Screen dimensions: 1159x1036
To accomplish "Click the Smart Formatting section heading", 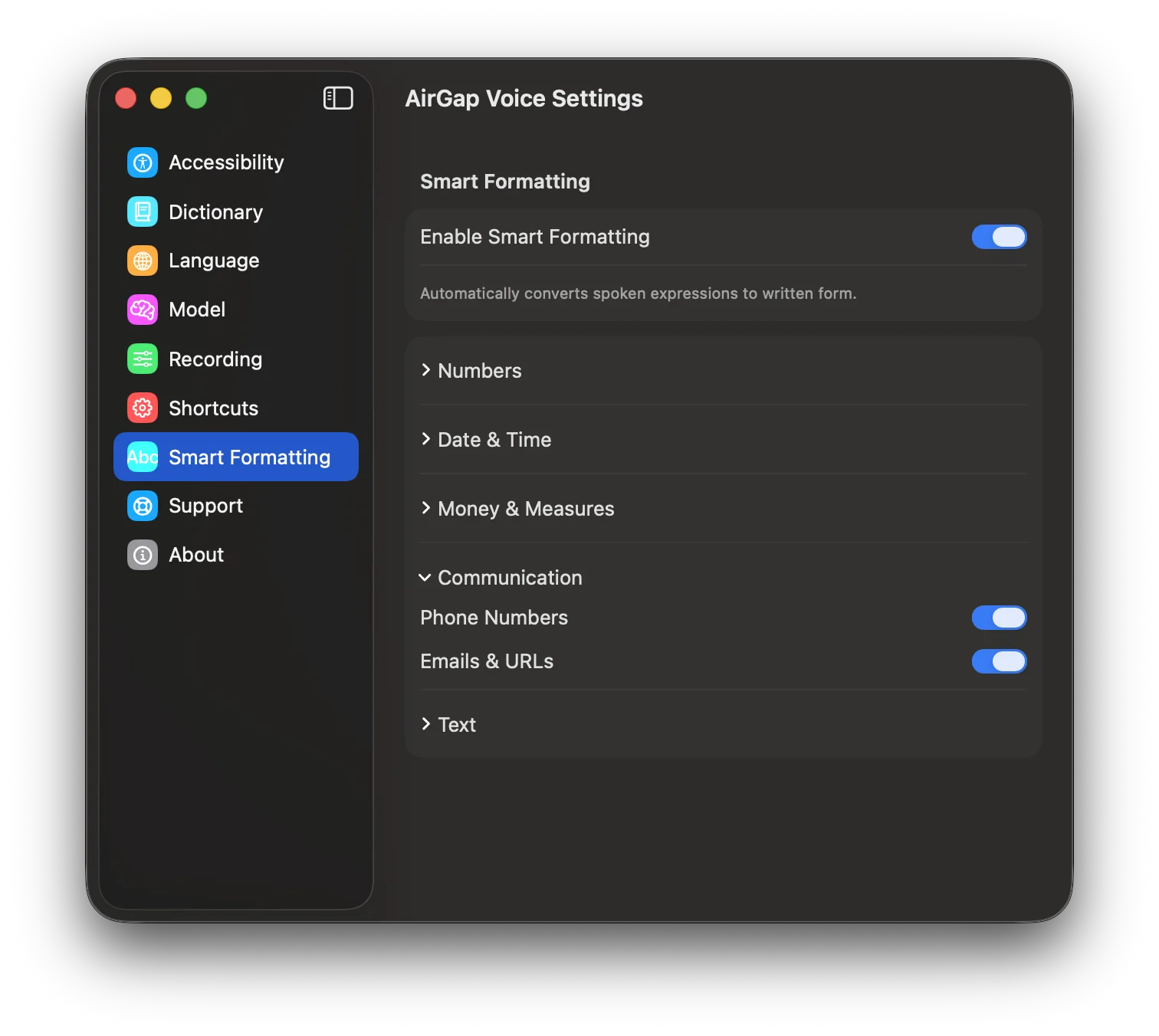I will [505, 182].
